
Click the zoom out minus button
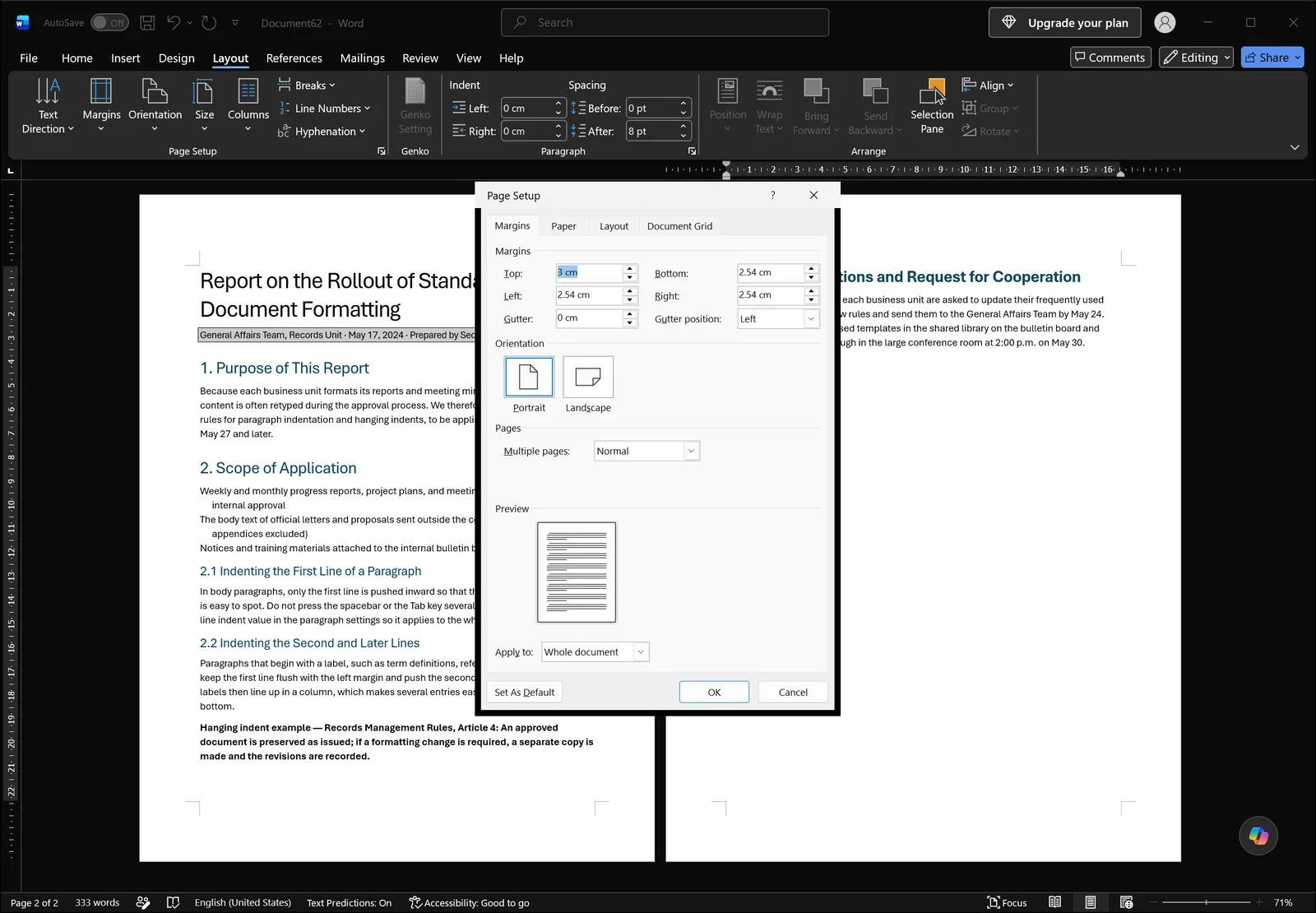1154,902
